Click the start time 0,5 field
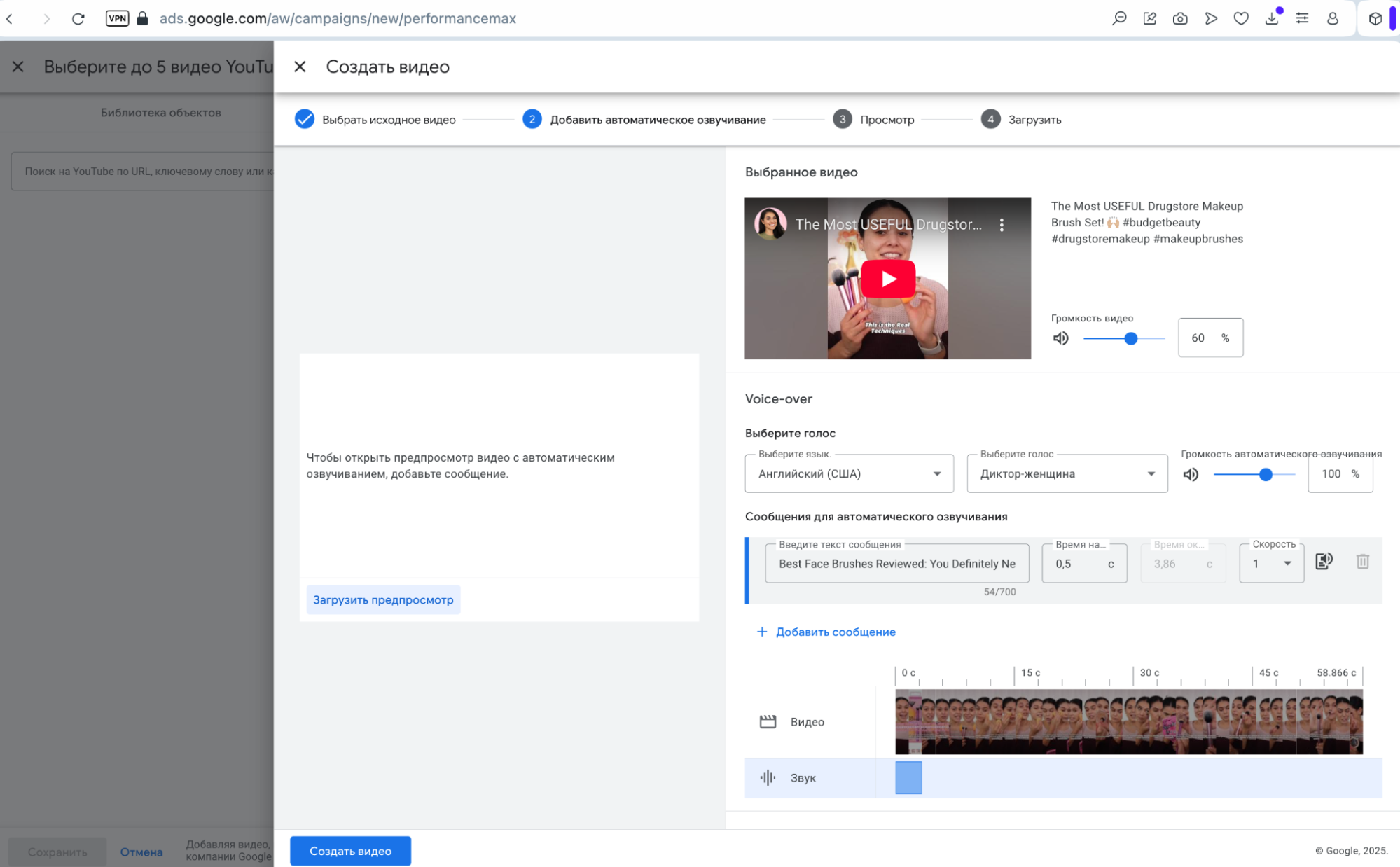Viewport: 1400px width, 867px height. pos(1084,564)
